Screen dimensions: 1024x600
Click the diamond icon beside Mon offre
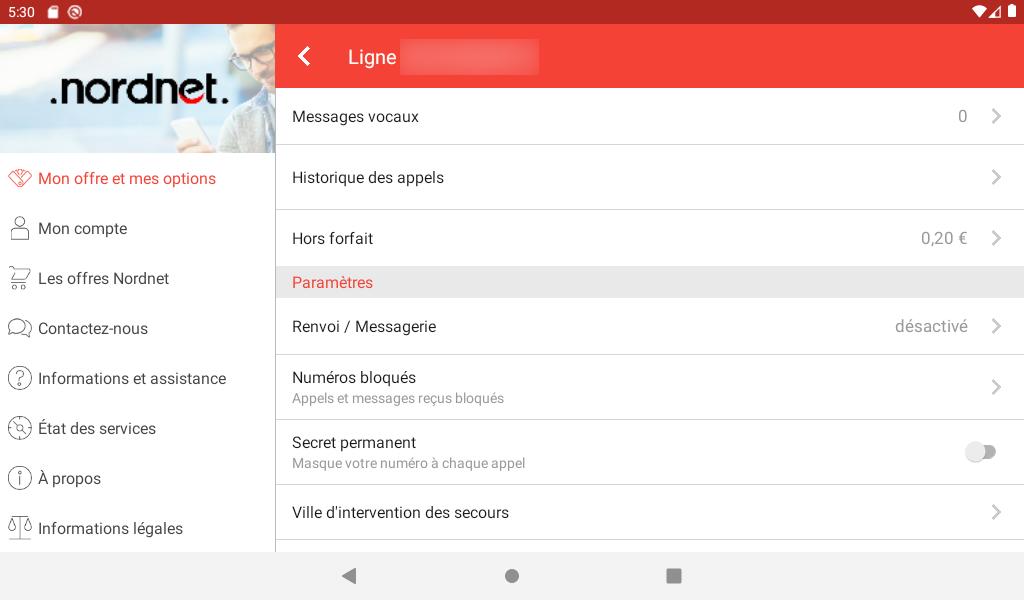click(x=20, y=179)
